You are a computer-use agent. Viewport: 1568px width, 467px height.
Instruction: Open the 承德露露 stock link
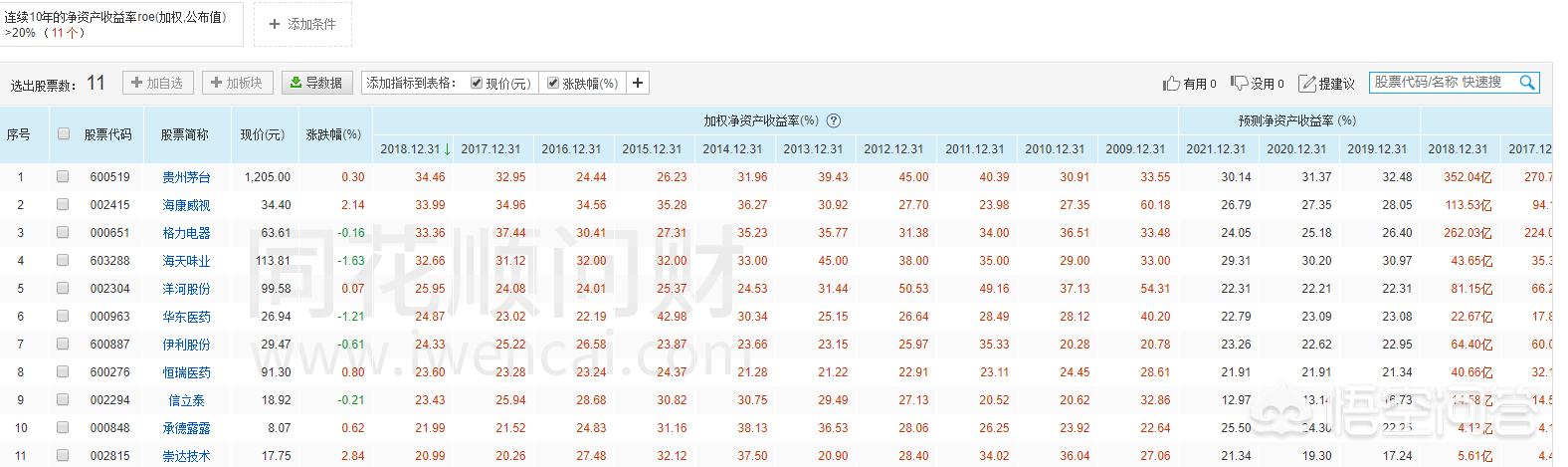click(x=186, y=428)
